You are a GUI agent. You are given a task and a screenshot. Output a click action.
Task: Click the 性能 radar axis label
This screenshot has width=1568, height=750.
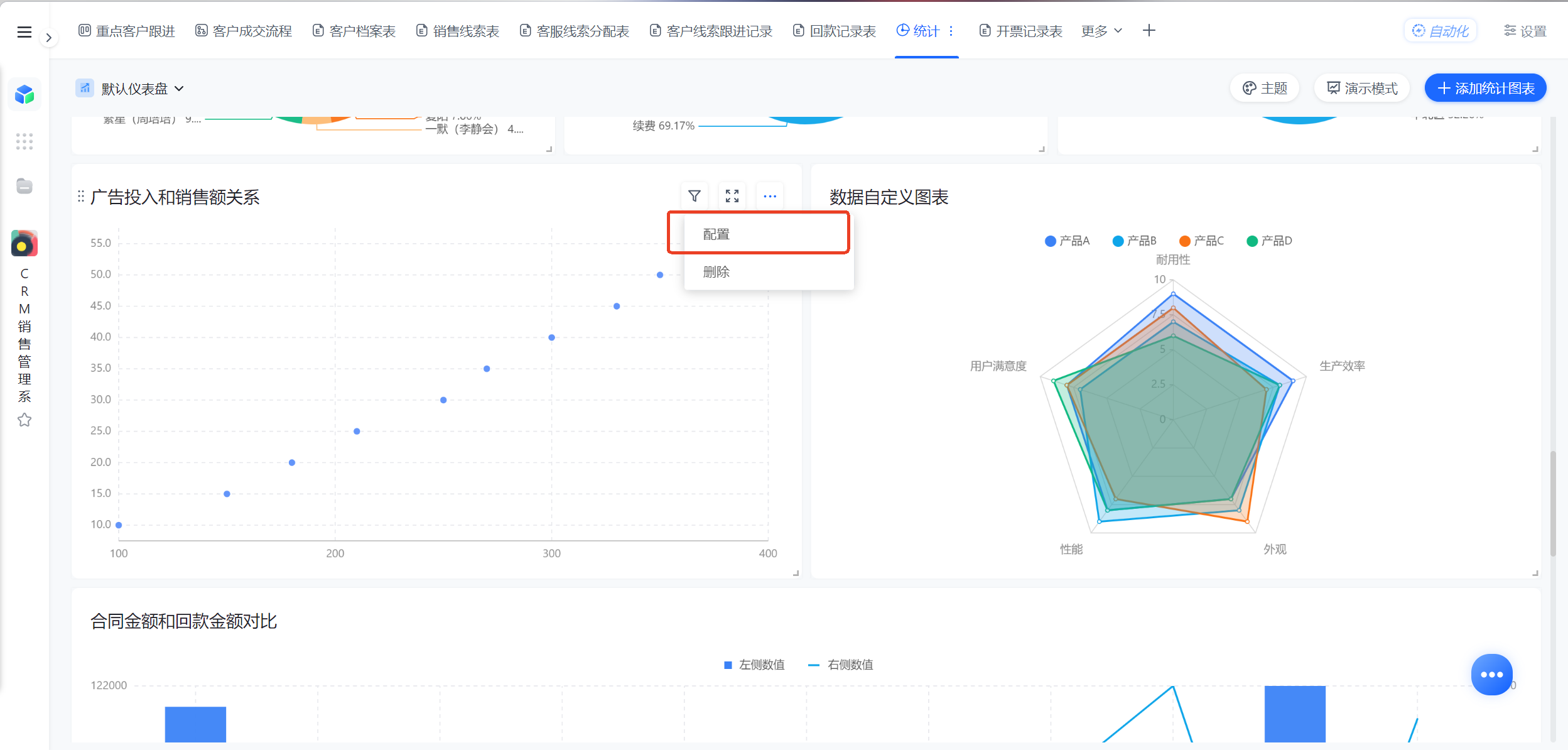click(1071, 549)
